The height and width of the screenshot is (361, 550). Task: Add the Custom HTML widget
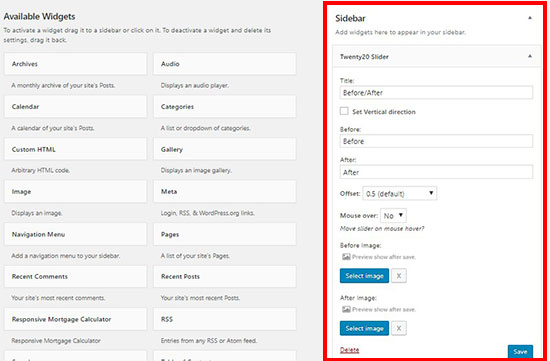(75, 149)
